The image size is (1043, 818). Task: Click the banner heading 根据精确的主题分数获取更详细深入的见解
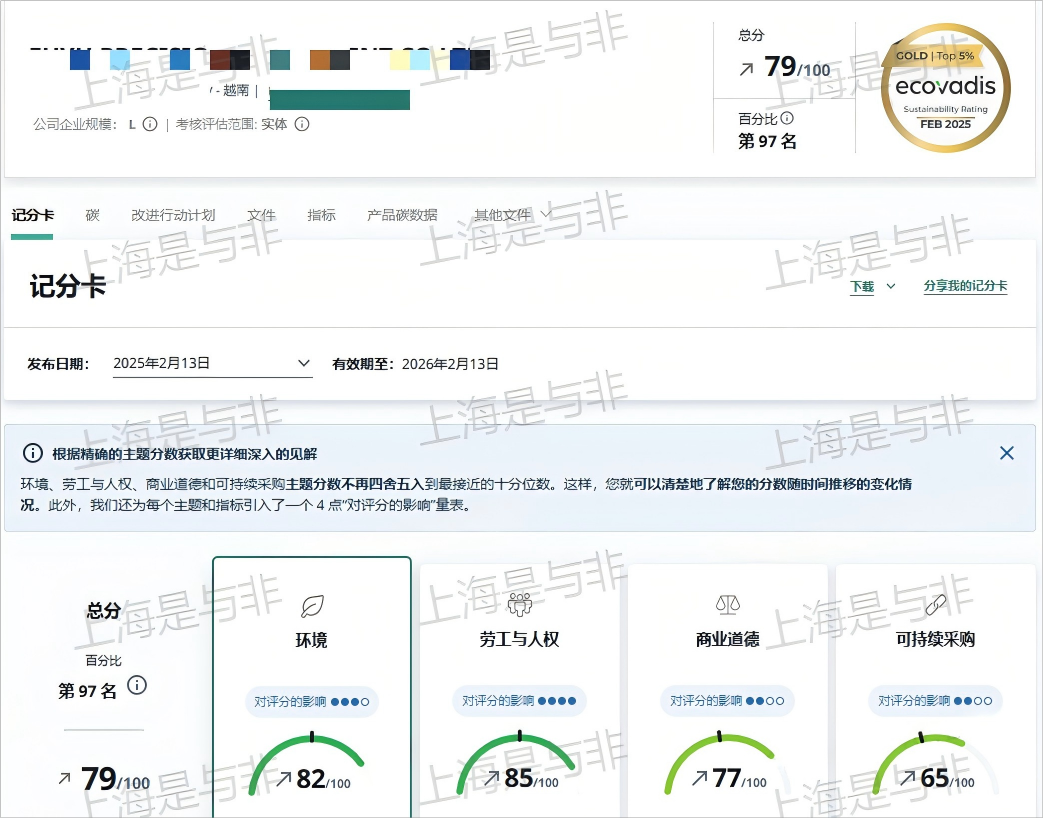click(x=185, y=454)
